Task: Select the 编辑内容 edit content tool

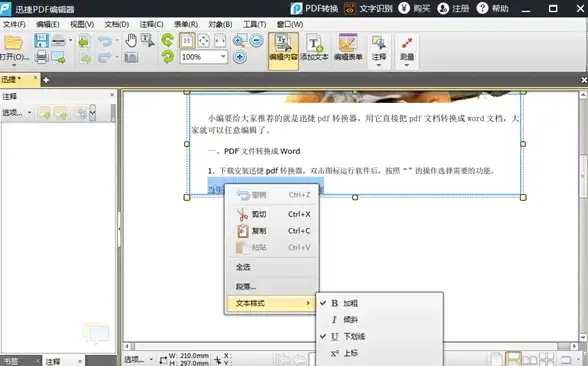Action: pyautogui.click(x=283, y=51)
